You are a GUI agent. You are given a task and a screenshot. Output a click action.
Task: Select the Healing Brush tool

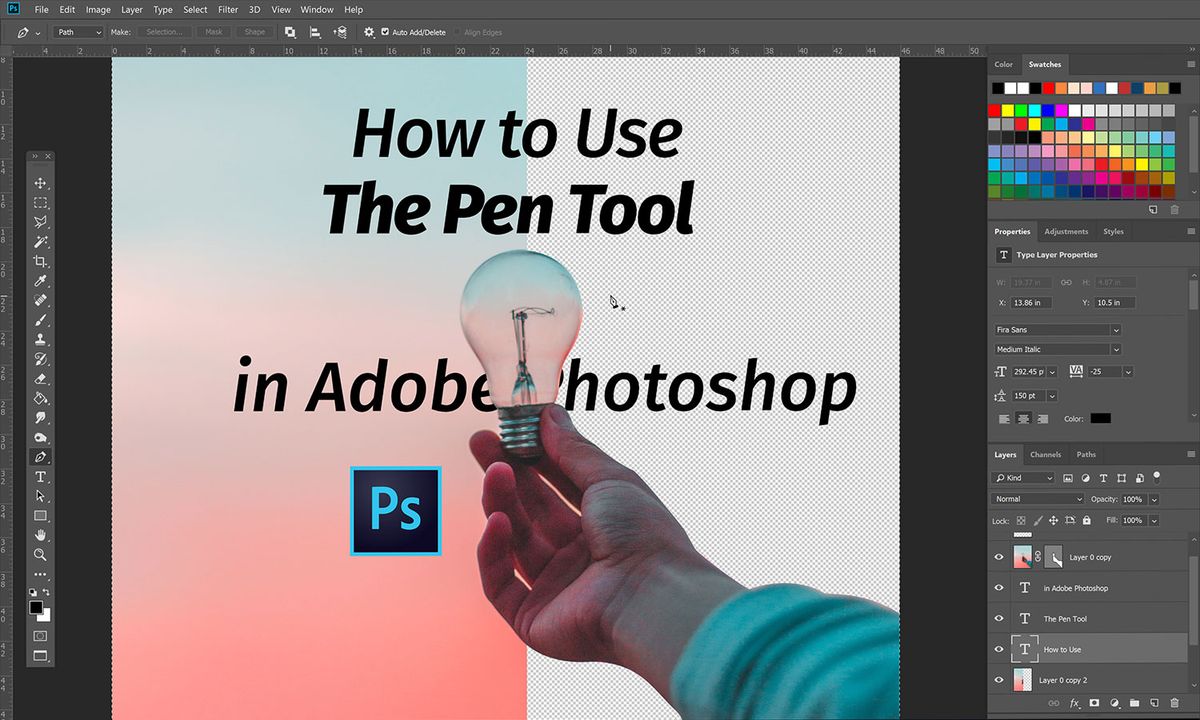[x=41, y=300]
